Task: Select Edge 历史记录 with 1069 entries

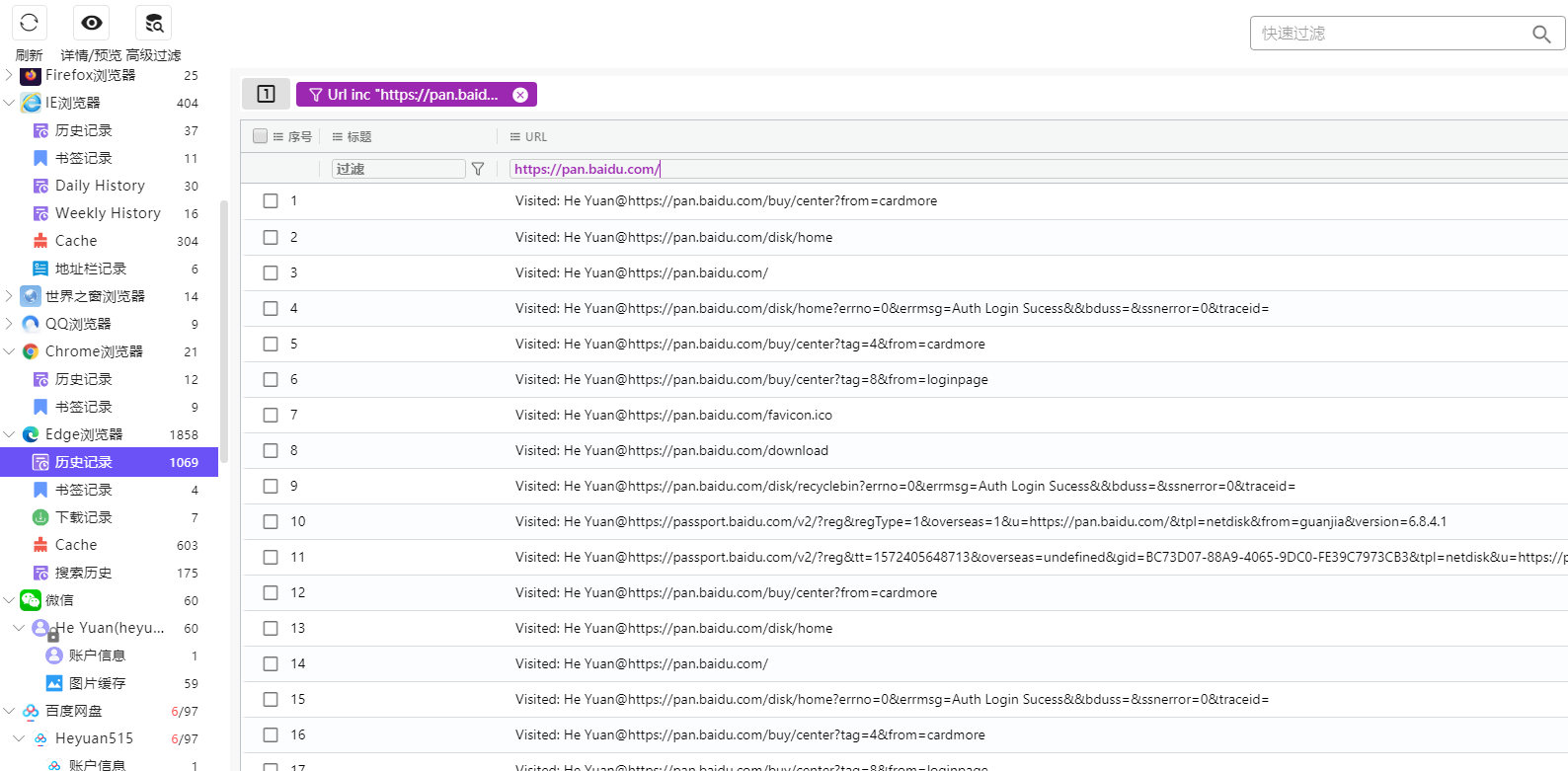Action: 109,462
